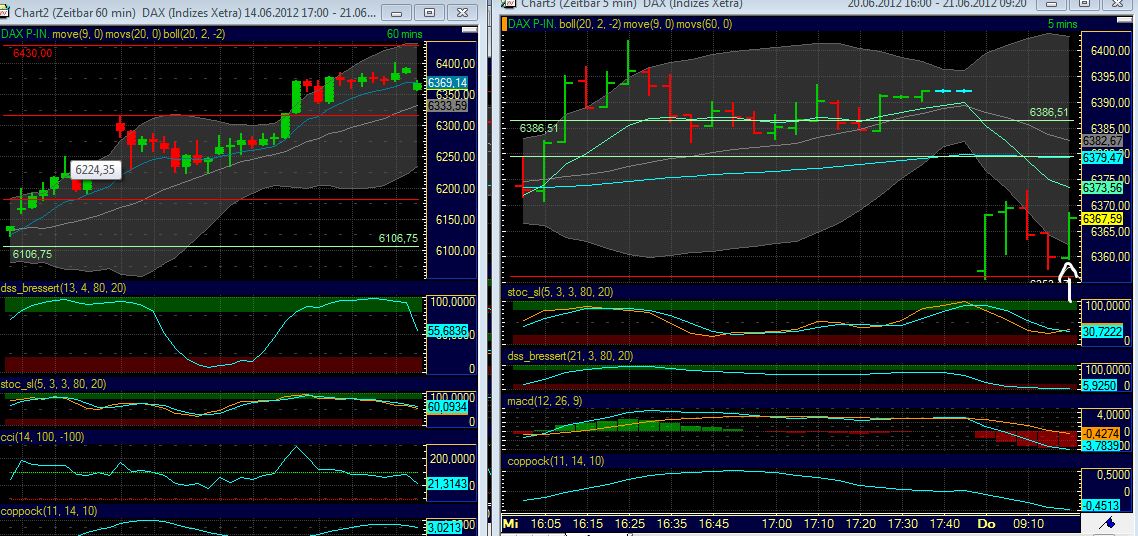Click the 55,6836 dss value tag
This screenshot has height=536, width=1138.
[x=448, y=331]
